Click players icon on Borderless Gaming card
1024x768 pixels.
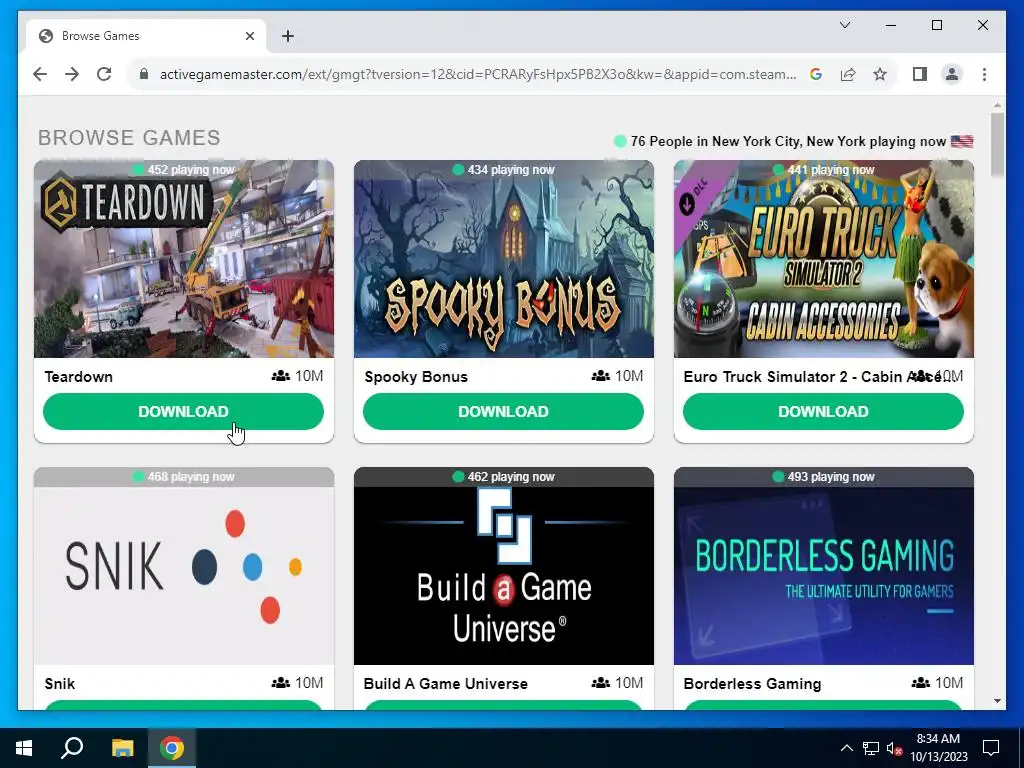coord(921,683)
